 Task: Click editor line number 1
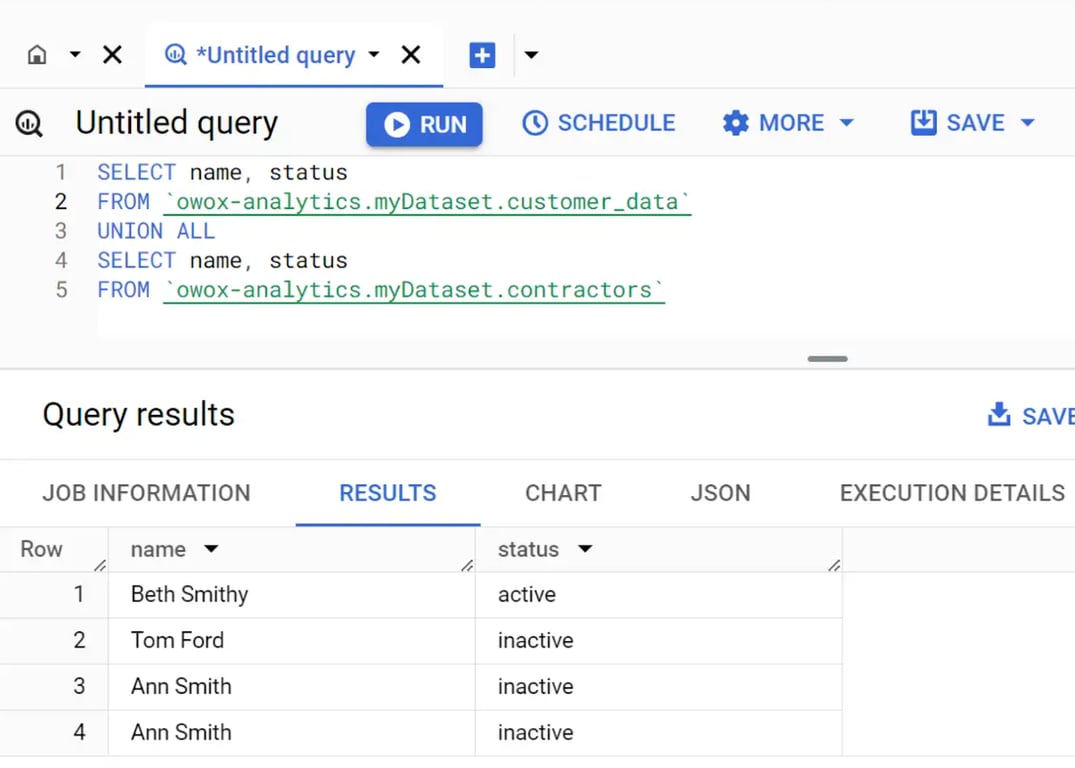click(x=61, y=172)
